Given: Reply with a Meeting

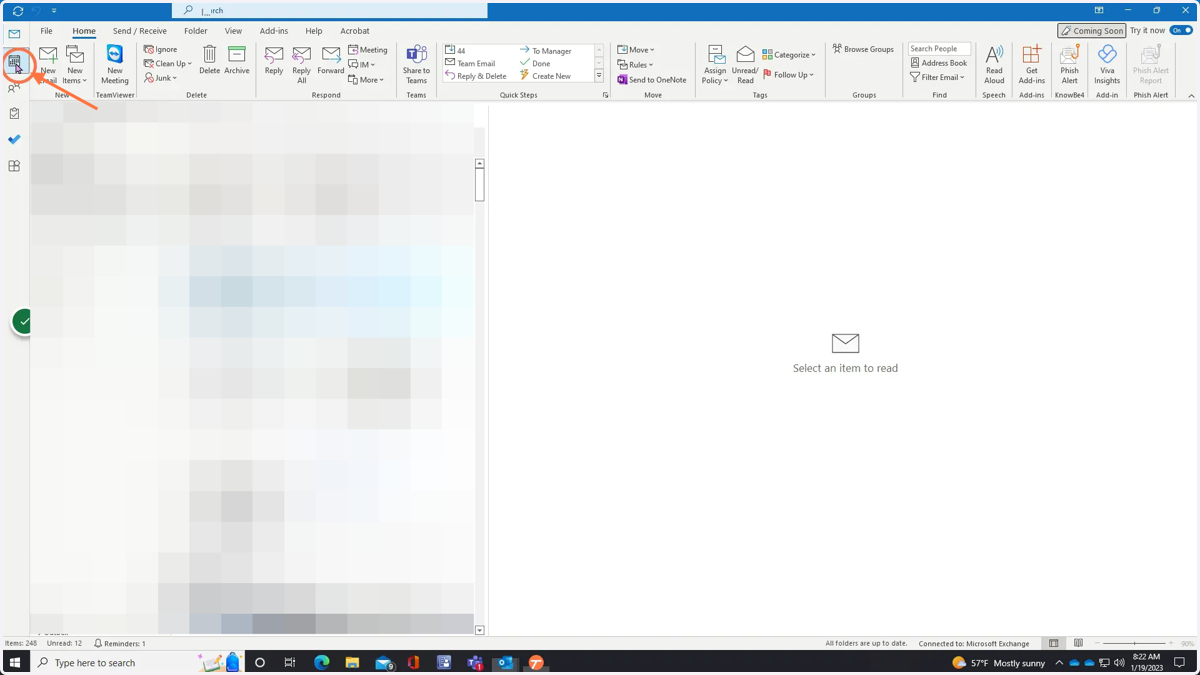Looking at the screenshot, I should pos(368,50).
